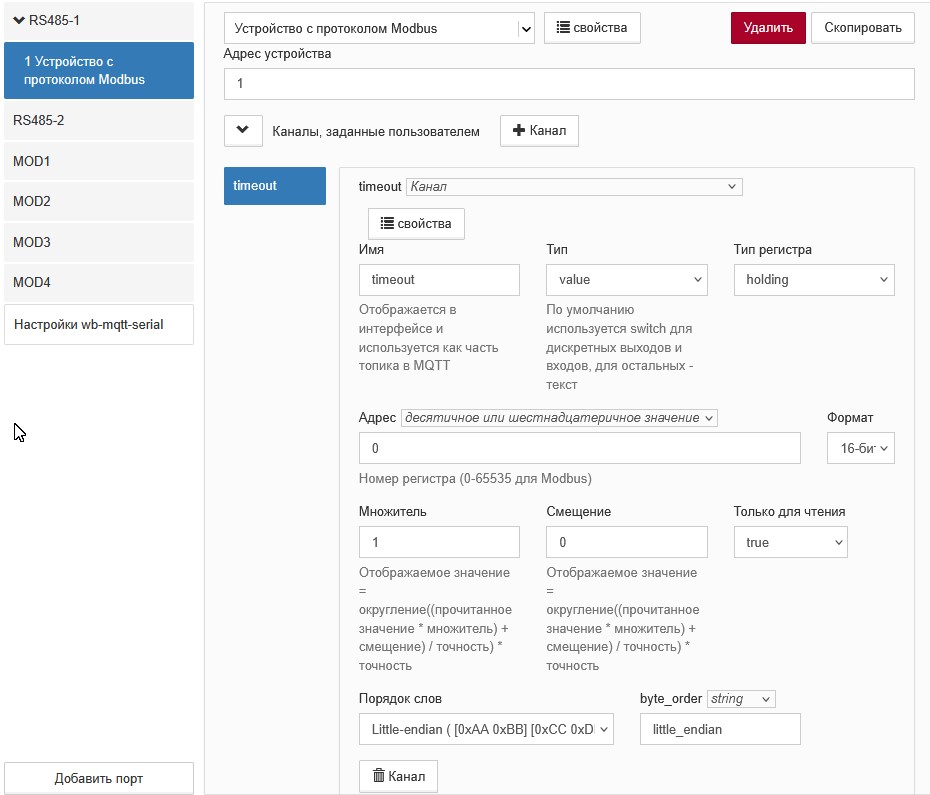Open device properties list button

(592, 28)
